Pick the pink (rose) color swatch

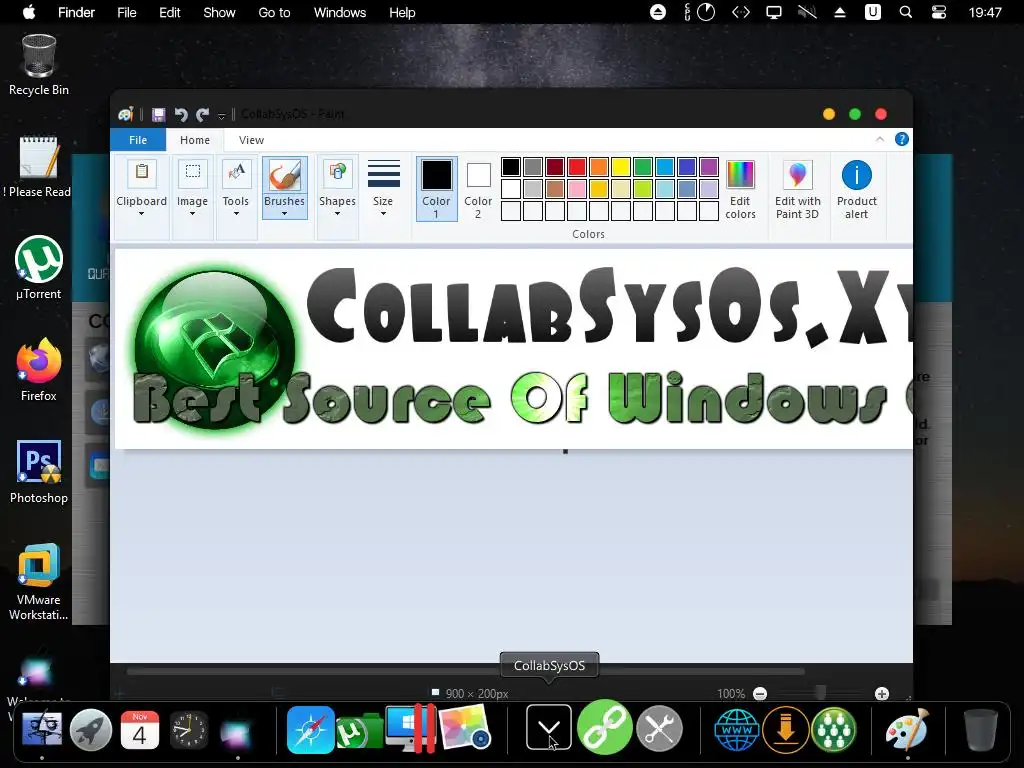click(x=577, y=189)
